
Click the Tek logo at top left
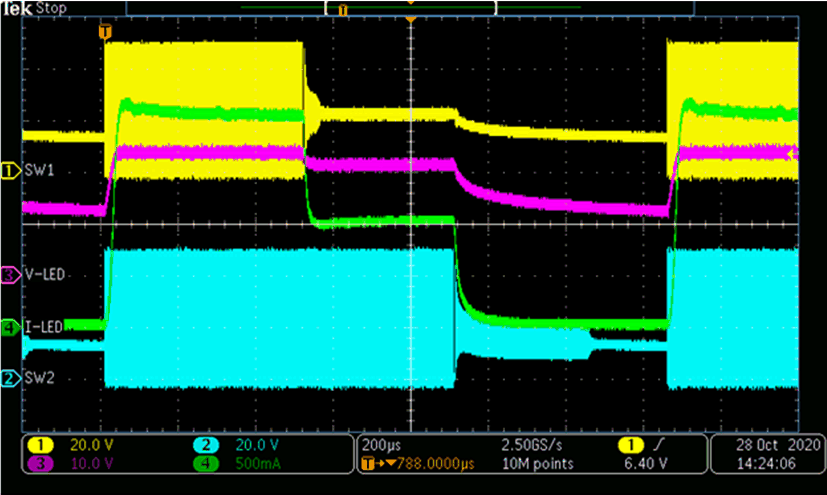(17, 8)
